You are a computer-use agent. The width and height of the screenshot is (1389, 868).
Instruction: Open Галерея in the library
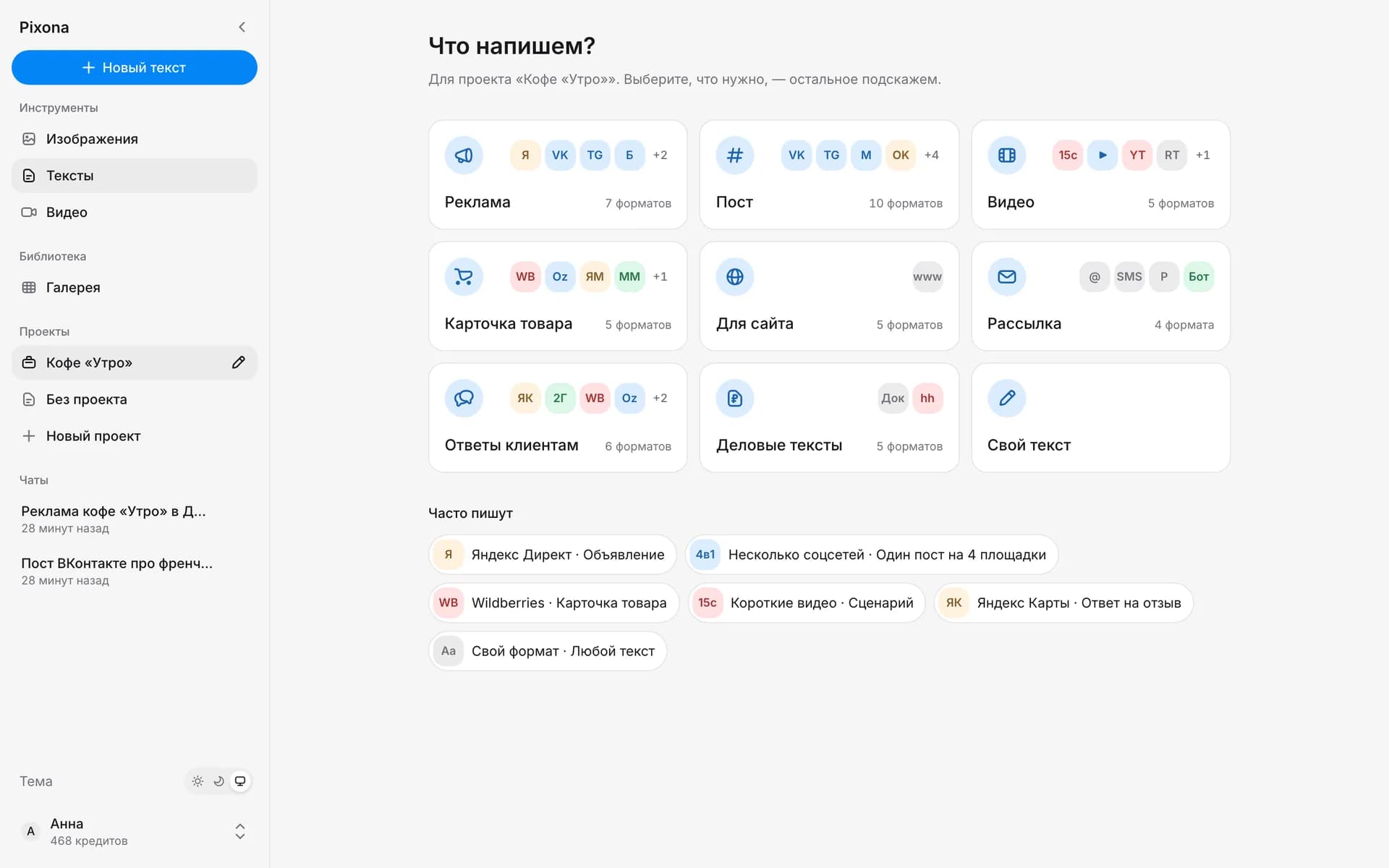click(x=135, y=288)
